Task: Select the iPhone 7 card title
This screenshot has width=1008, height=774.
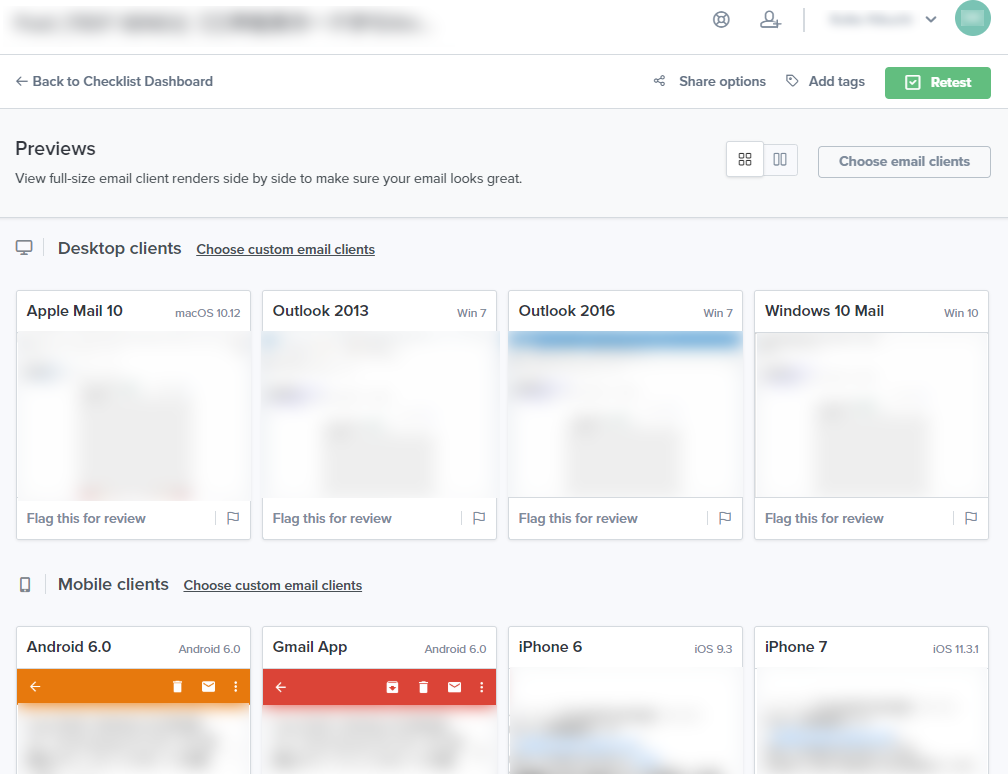Action: (796, 647)
